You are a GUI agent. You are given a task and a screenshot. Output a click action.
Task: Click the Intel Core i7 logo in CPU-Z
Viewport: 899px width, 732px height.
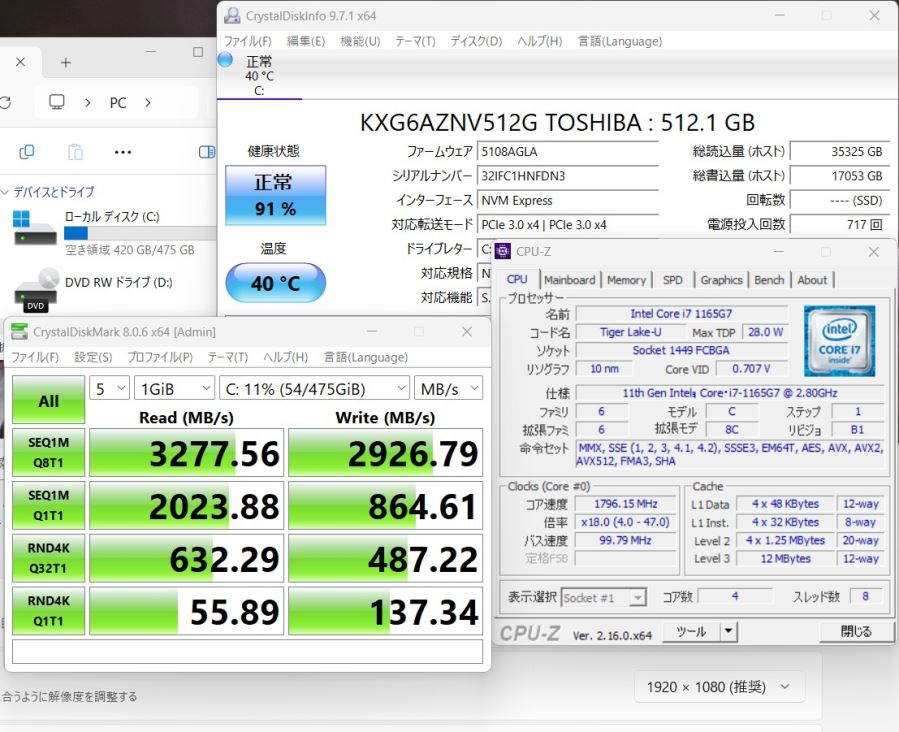pos(839,341)
